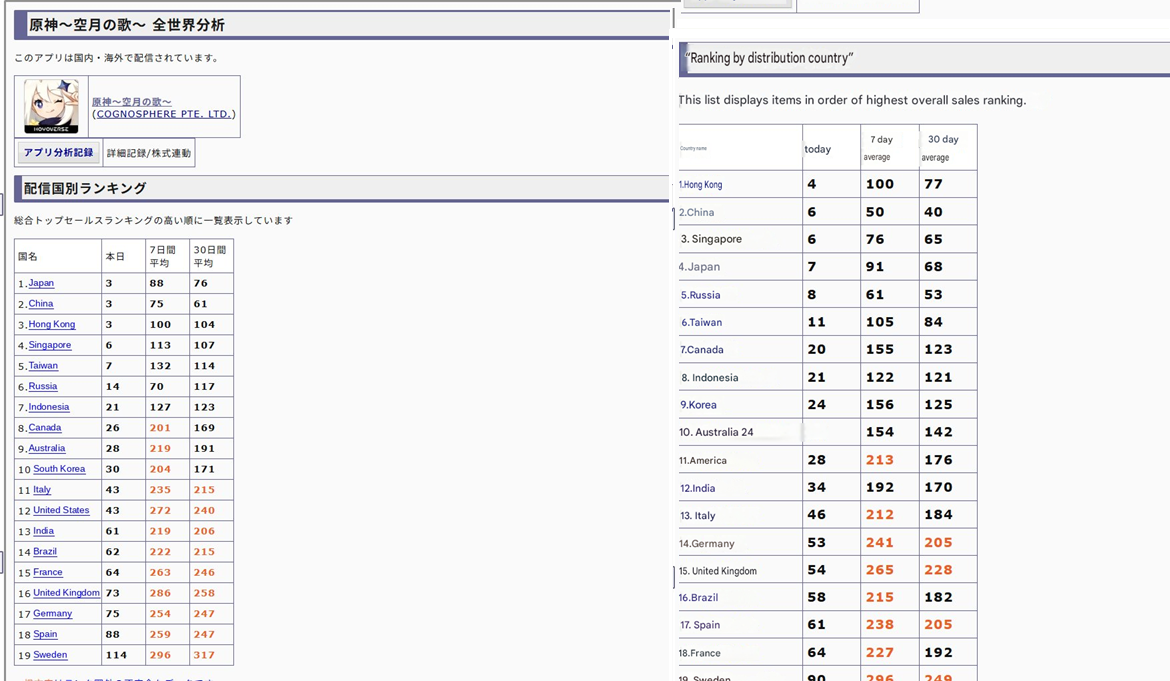Open Canada link in Japanese table

(45, 427)
